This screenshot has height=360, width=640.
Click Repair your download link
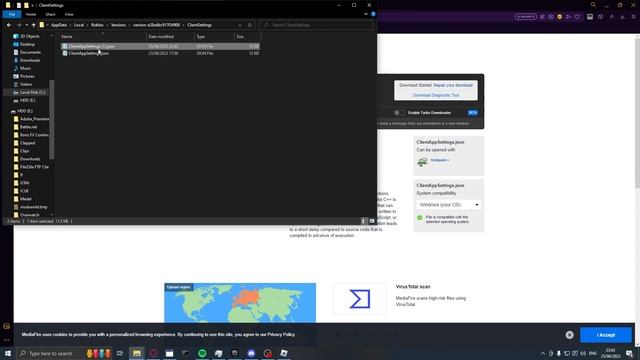(453, 85)
